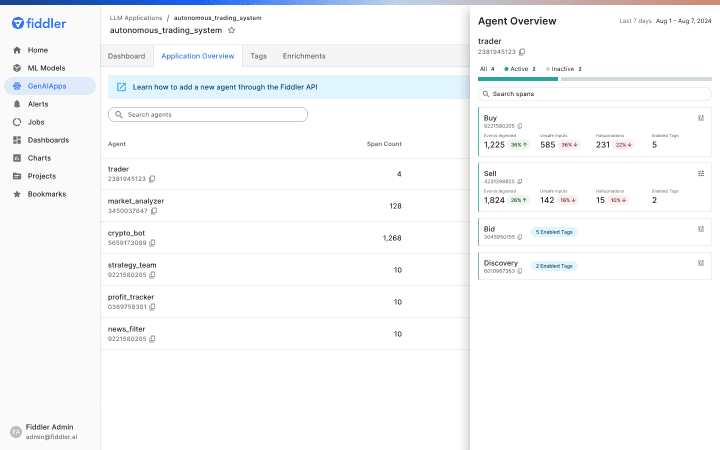Select the market_analyzer agent row
Viewport: 720px width, 450px height.
(x=285, y=206)
